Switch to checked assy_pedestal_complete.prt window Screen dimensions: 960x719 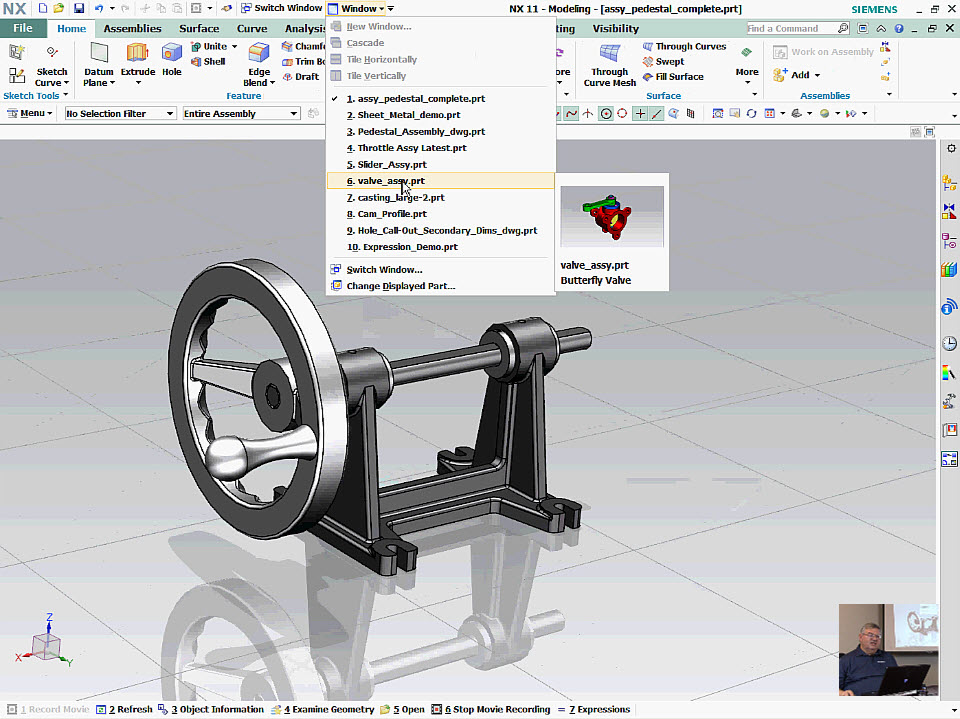tap(421, 99)
